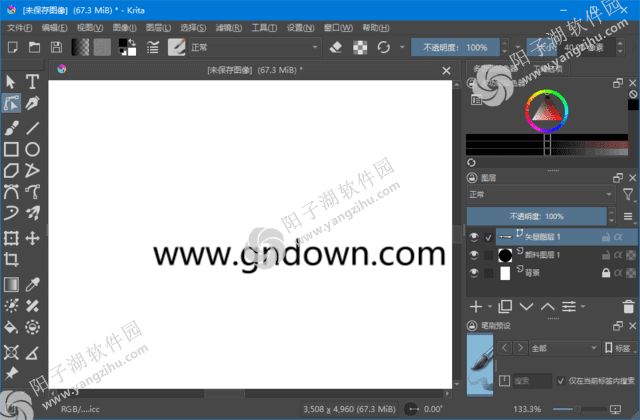Select the Bezier Curve tool
This screenshot has height=420, width=640.
(11, 192)
